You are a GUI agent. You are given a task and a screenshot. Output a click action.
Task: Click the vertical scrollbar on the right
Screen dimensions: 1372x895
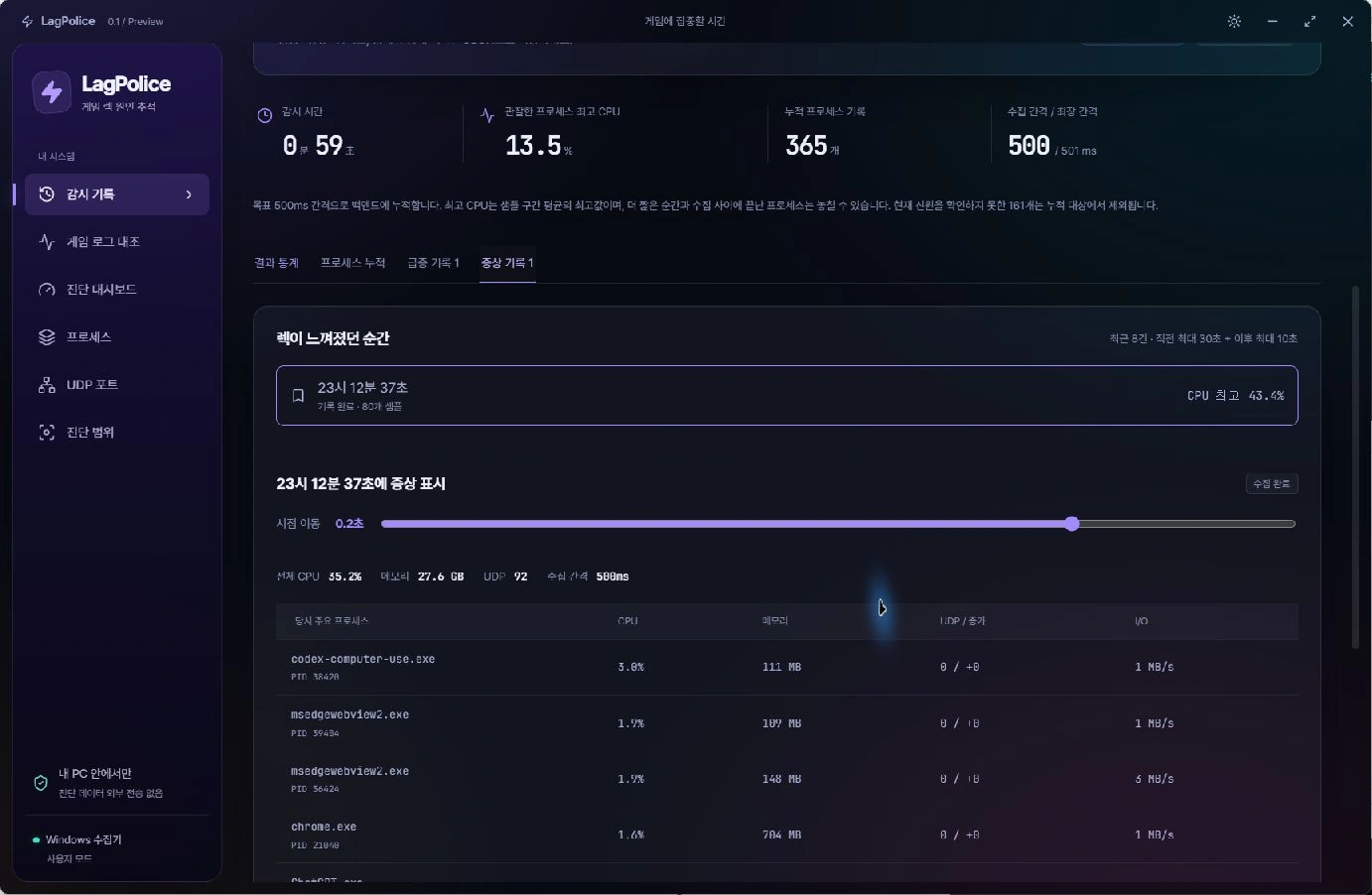1355,466
